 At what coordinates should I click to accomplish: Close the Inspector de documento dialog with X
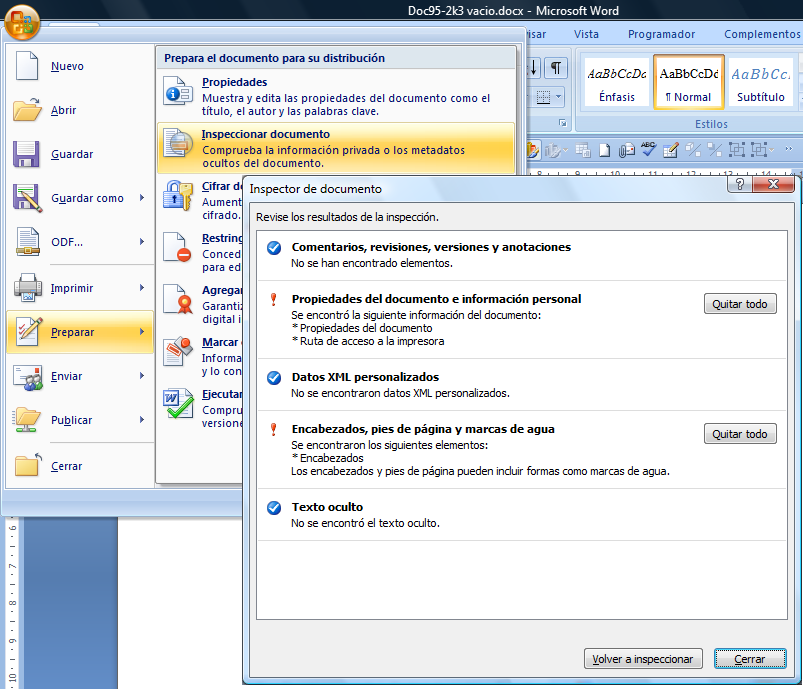tap(773, 184)
